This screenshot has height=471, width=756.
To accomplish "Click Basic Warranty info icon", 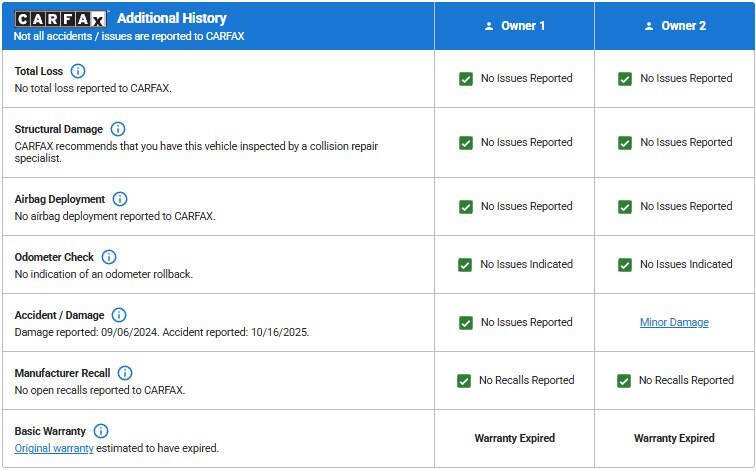I will click(x=101, y=431).
